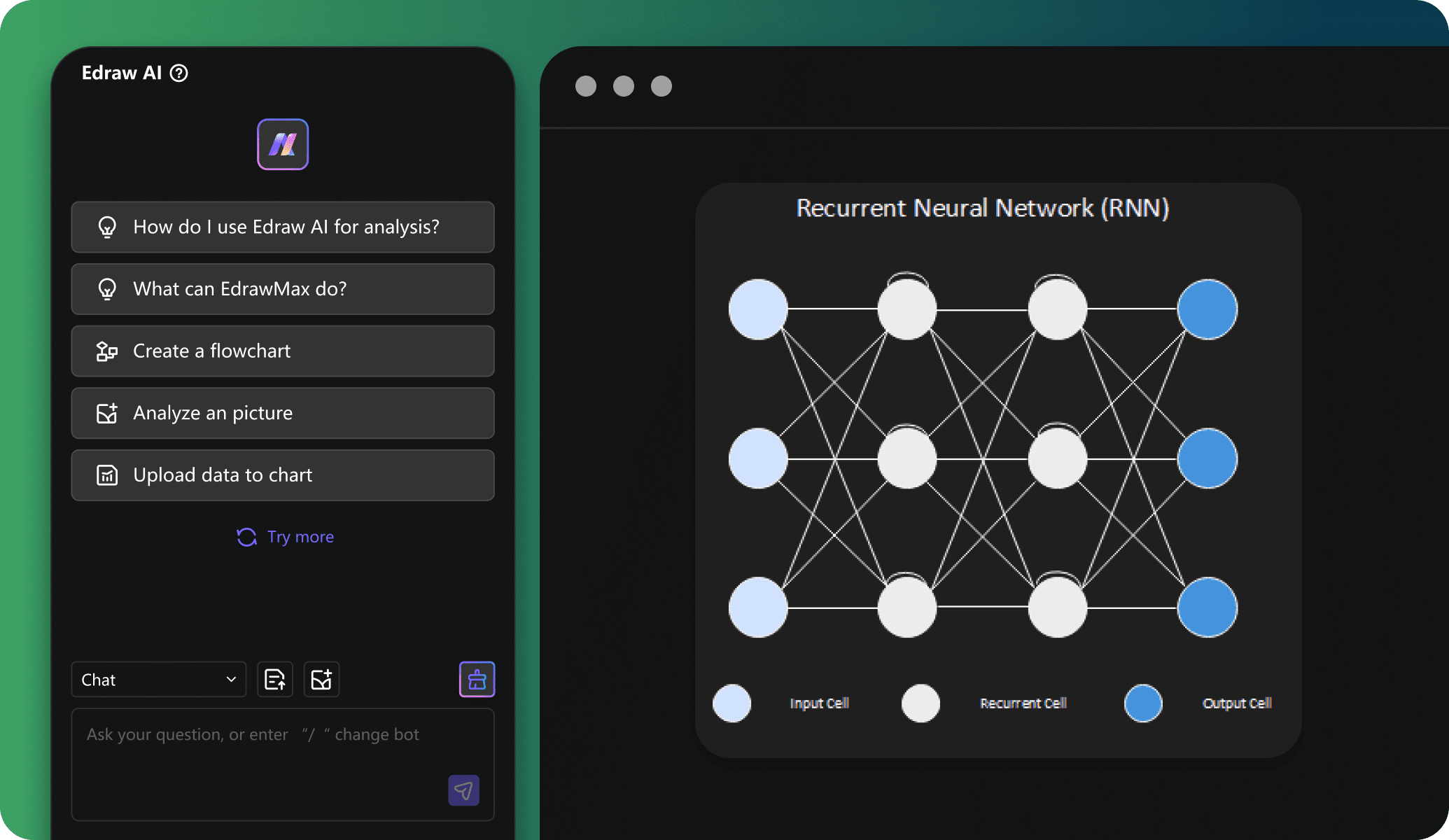1449x840 pixels.
Task: Click the 'Recurrent Neural Network (RNN)' diagram title
Action: 983,208
